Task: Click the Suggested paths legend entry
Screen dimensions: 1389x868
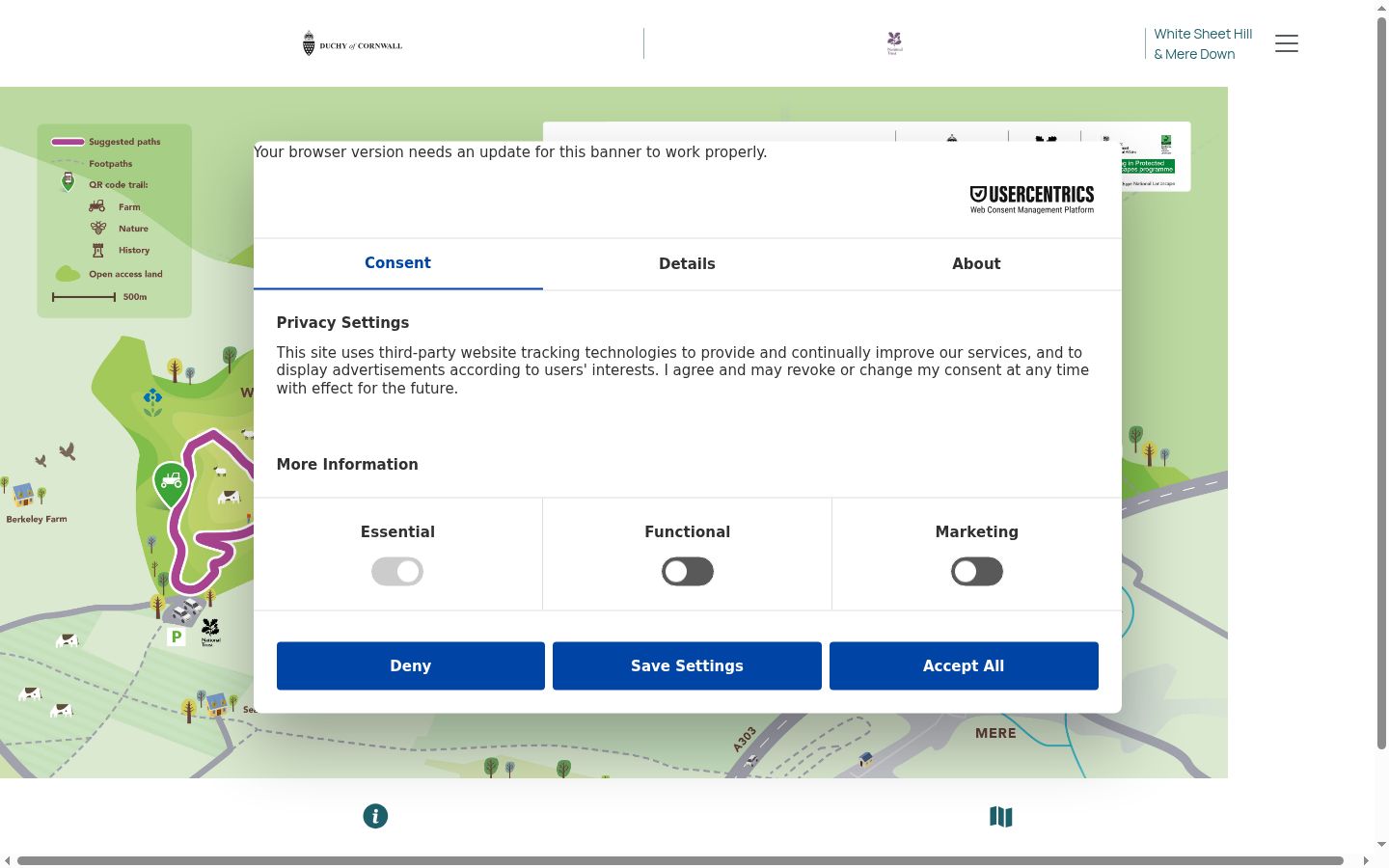Action: click(106, 142)
